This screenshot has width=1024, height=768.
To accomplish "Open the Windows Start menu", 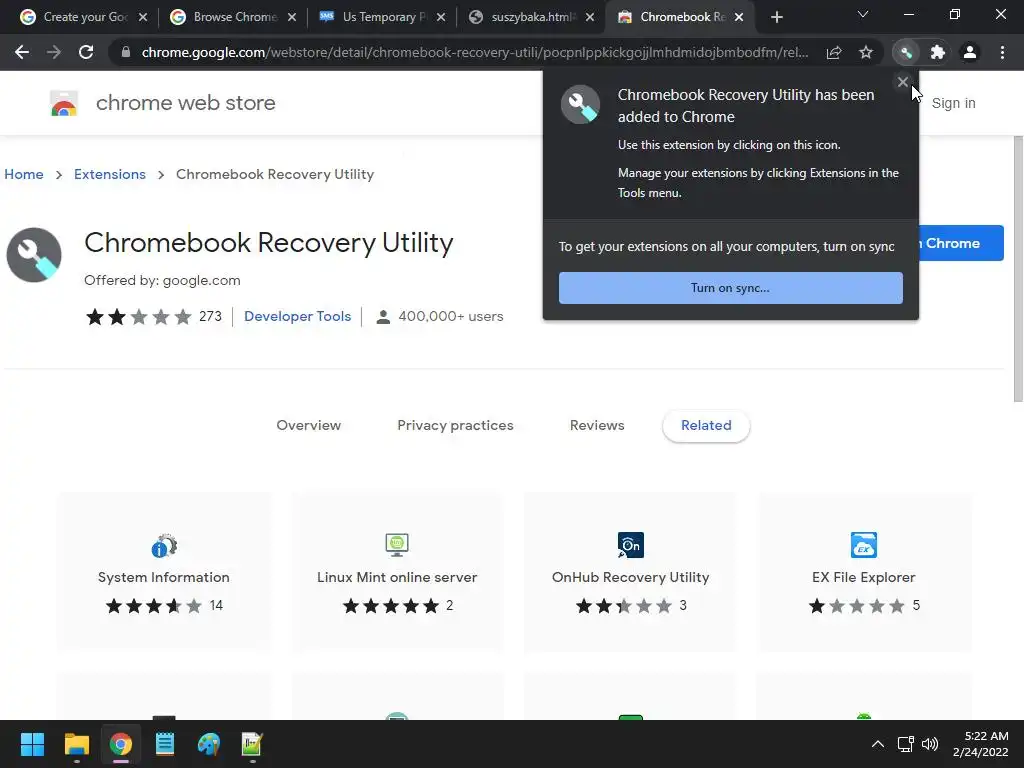I will pos(32,744).
